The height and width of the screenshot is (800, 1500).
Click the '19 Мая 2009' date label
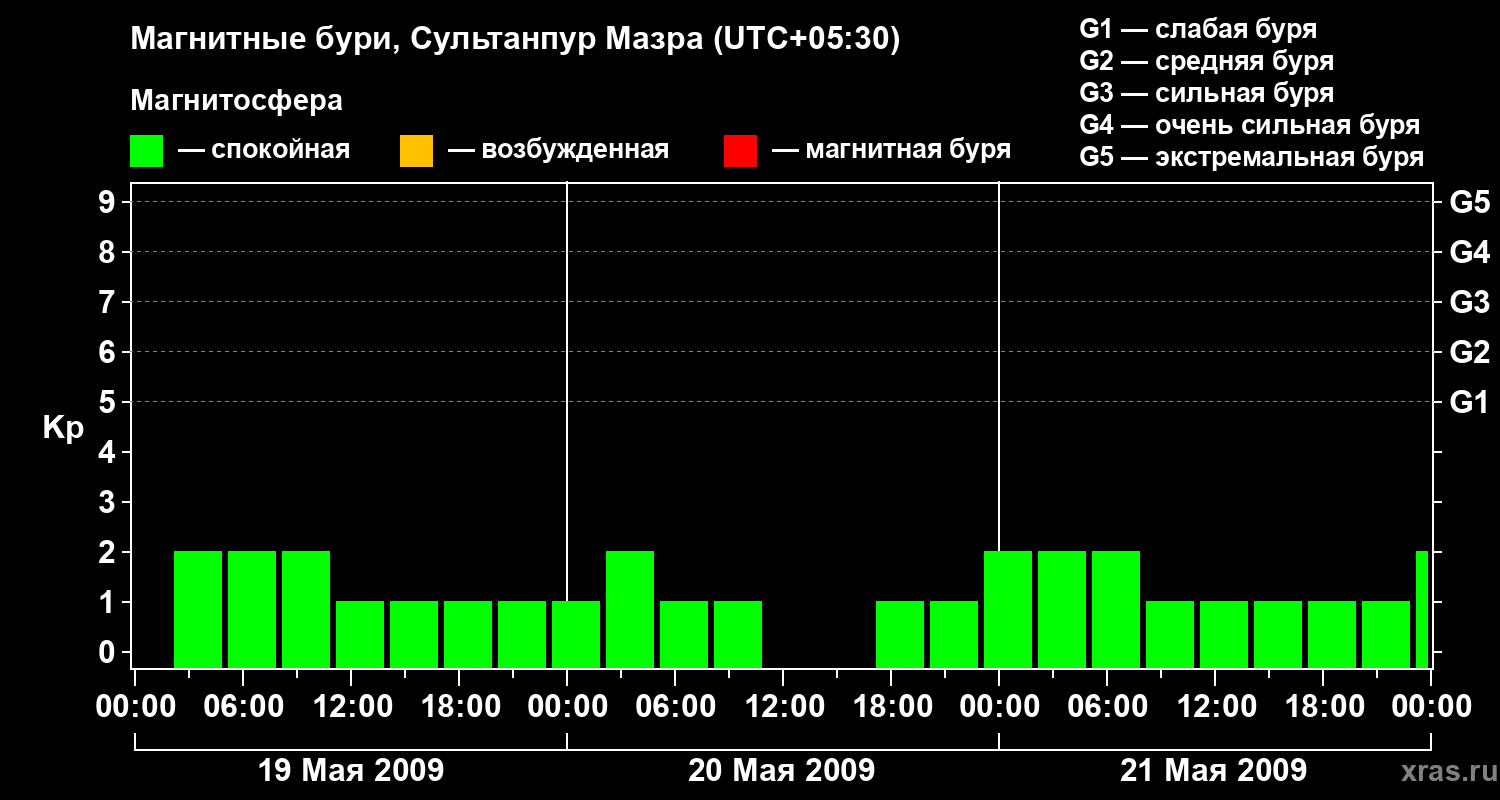pos(351,771)
